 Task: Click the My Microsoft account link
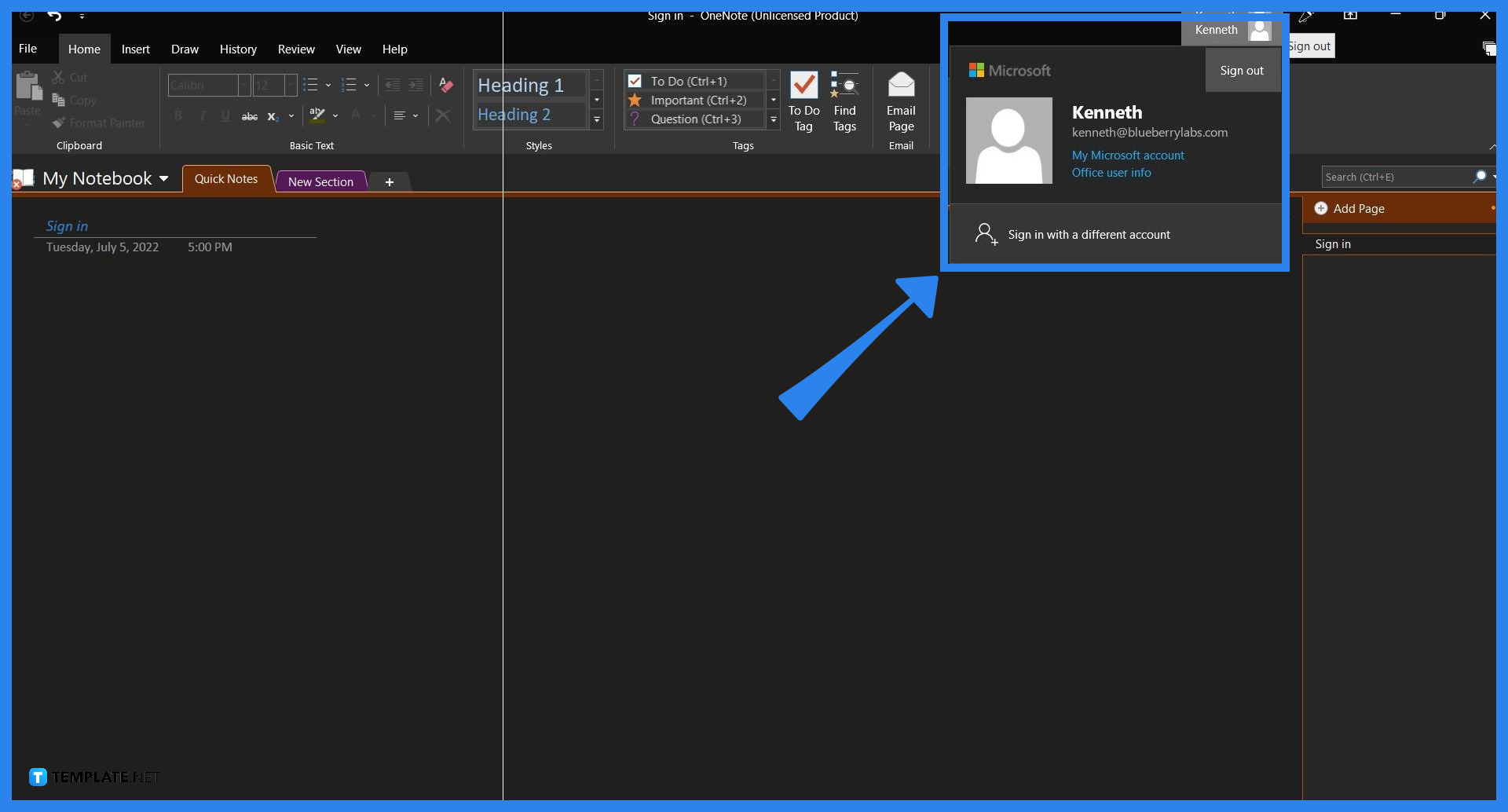(x=1128, y=155)
